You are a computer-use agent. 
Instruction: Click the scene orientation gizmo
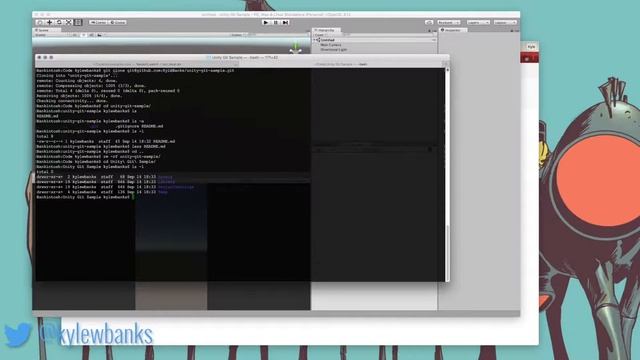(296, 48)
